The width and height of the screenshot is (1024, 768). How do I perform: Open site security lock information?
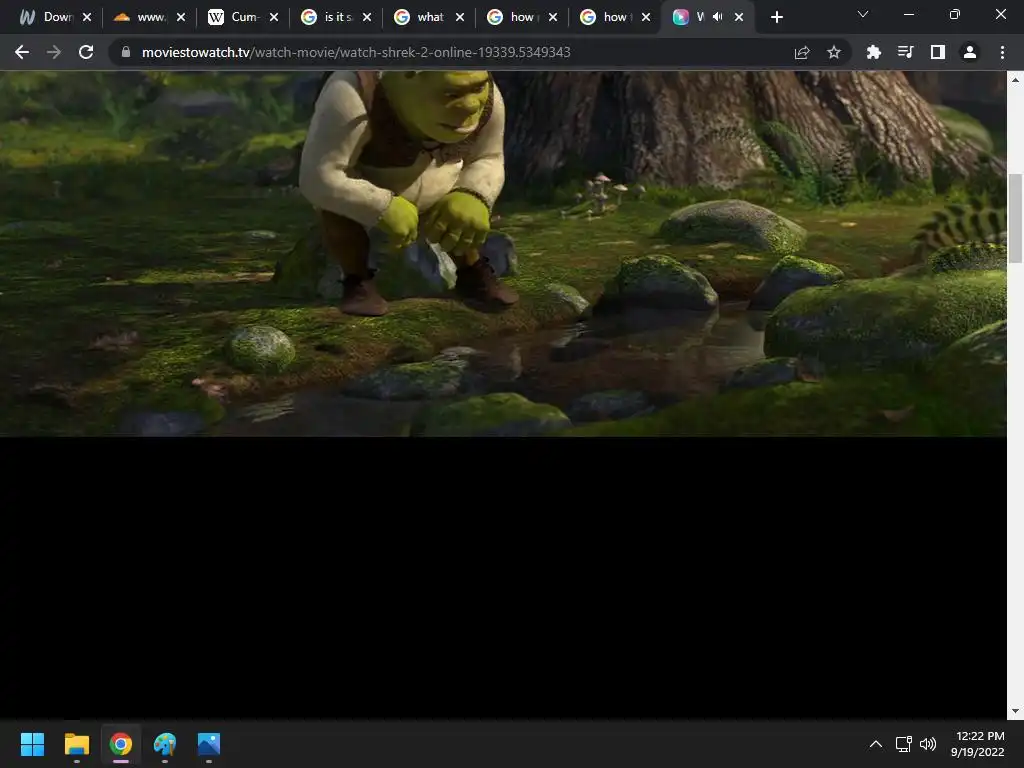(x=126, y=52)
